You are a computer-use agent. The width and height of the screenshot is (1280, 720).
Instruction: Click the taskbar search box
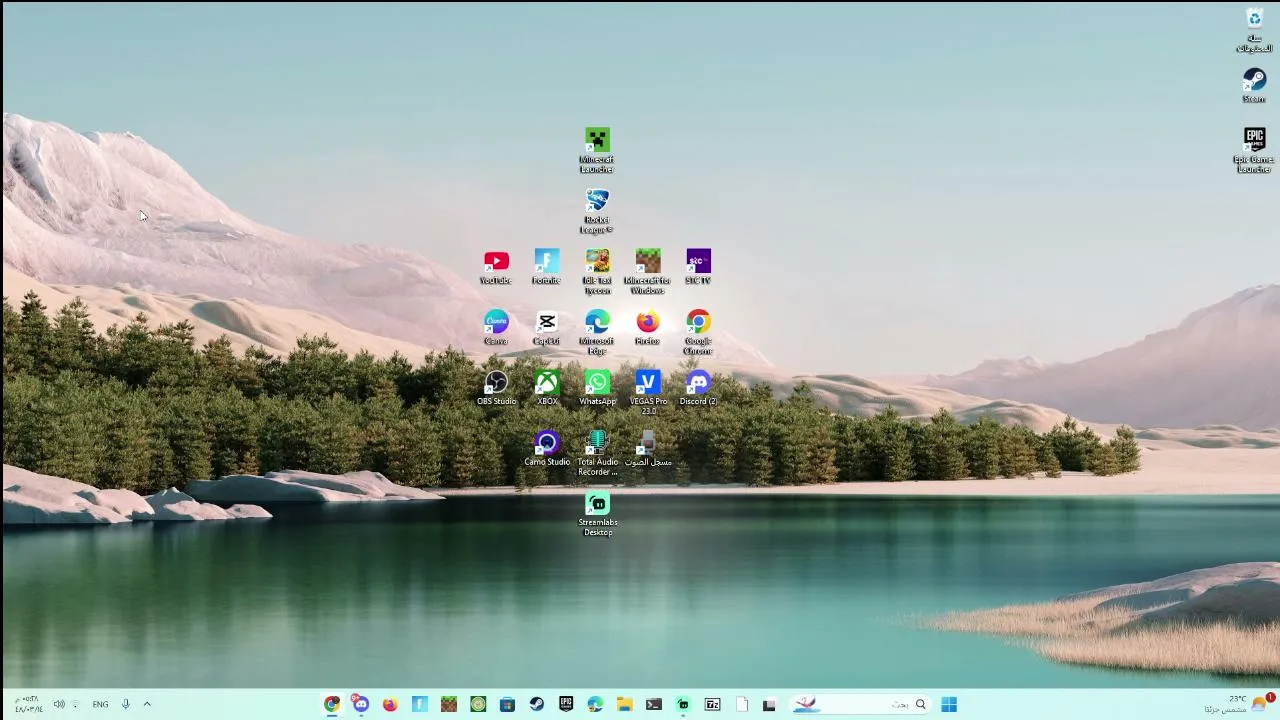(860, 705)
